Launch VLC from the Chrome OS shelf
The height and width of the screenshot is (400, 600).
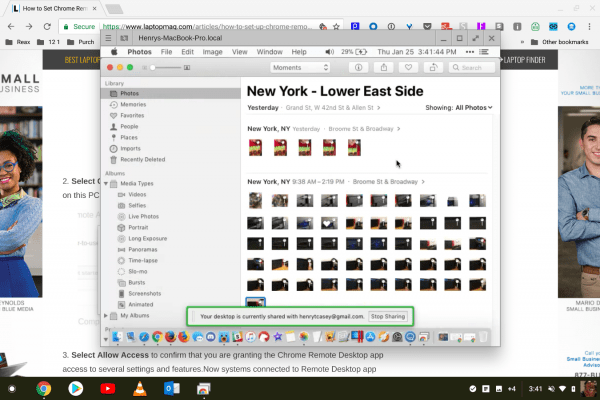140,389
